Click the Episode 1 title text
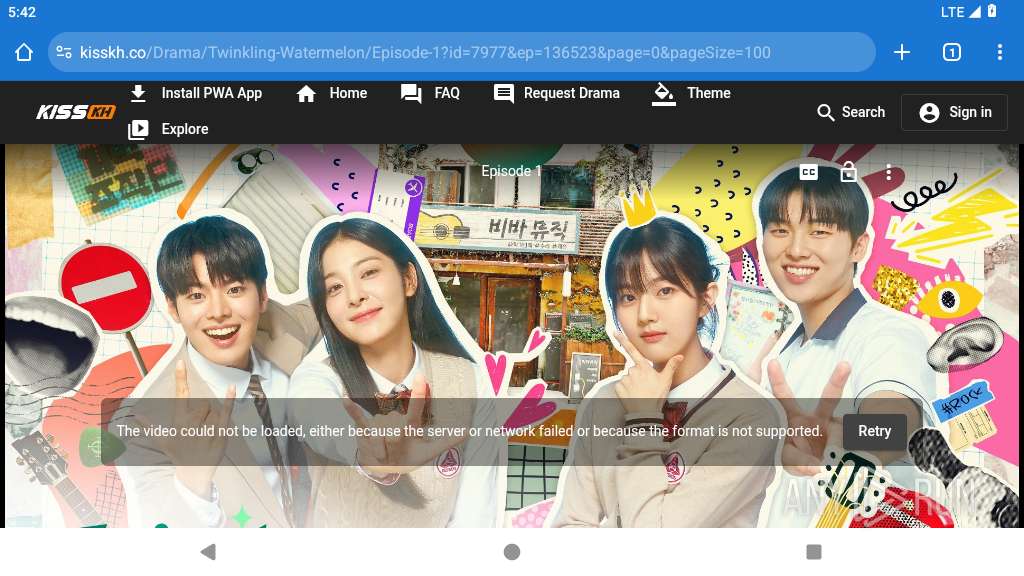The width and height of the screenshot is (1024, 576). [511, 171]
